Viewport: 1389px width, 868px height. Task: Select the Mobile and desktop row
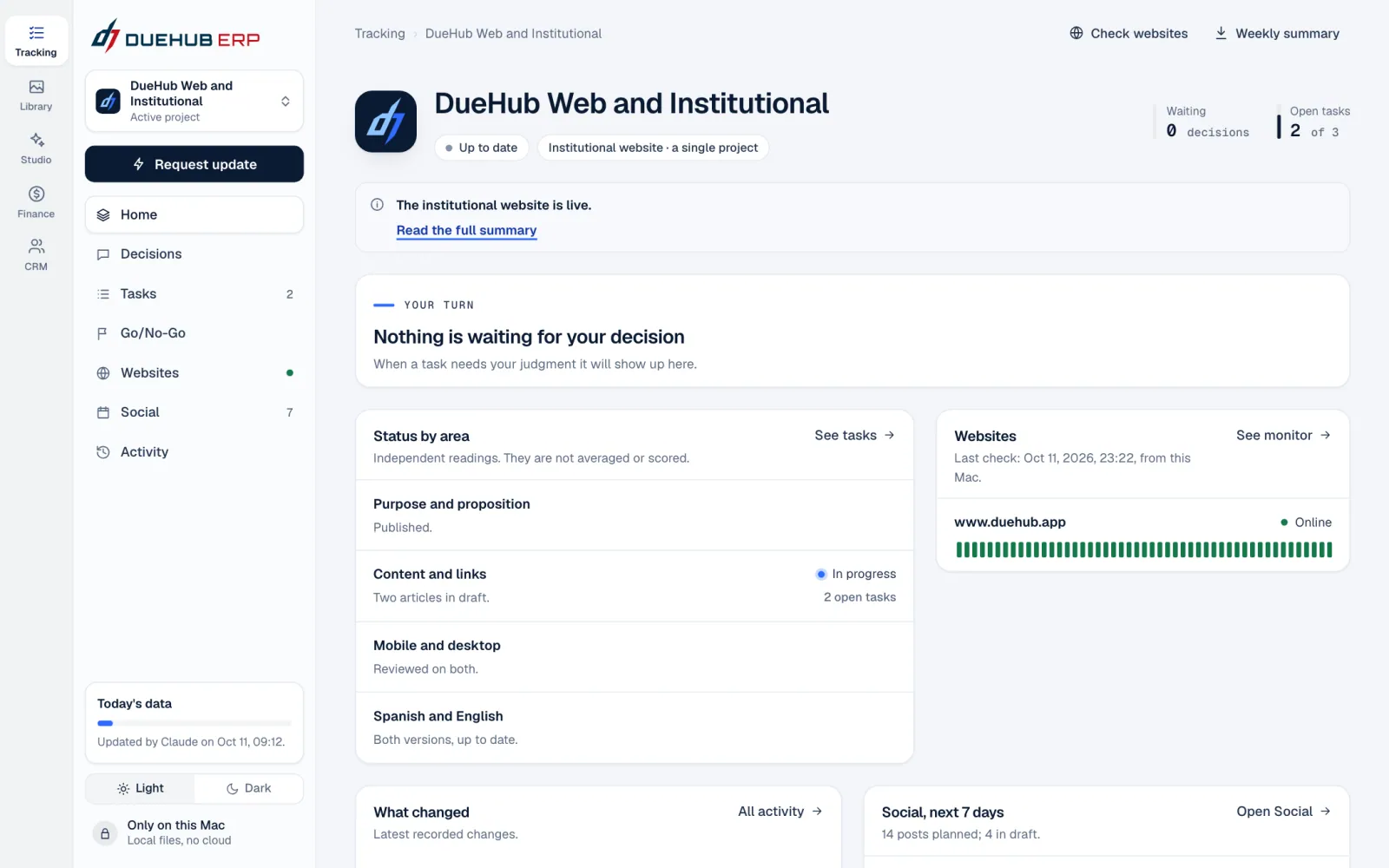635,657
